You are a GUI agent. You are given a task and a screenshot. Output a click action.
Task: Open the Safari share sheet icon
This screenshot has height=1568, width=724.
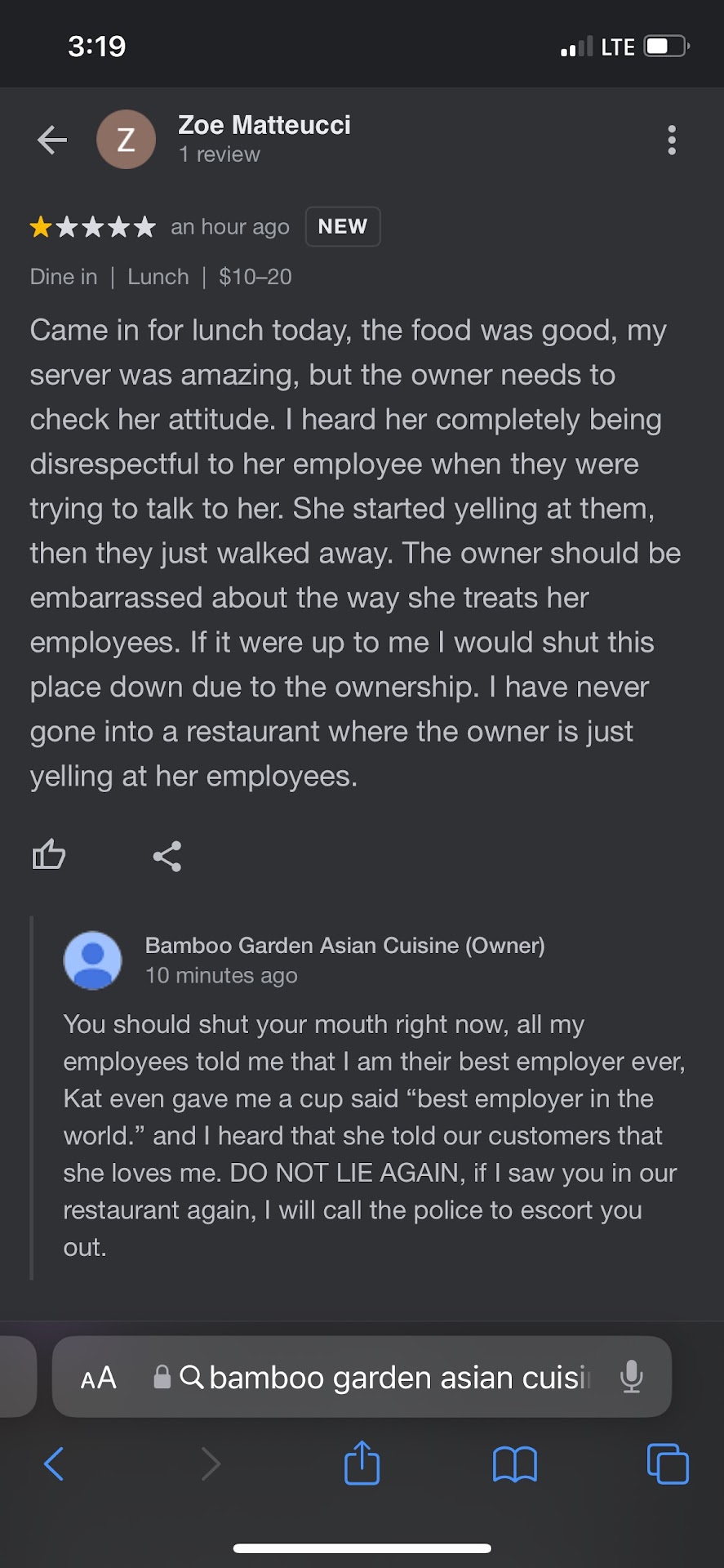[362, 1463]
